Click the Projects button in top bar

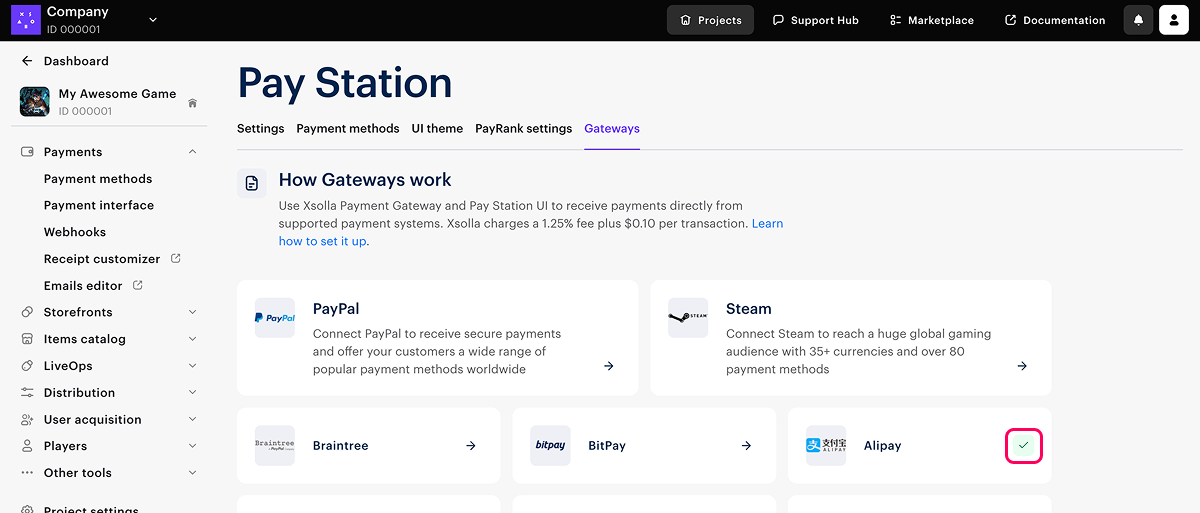(x=710, y=20)
